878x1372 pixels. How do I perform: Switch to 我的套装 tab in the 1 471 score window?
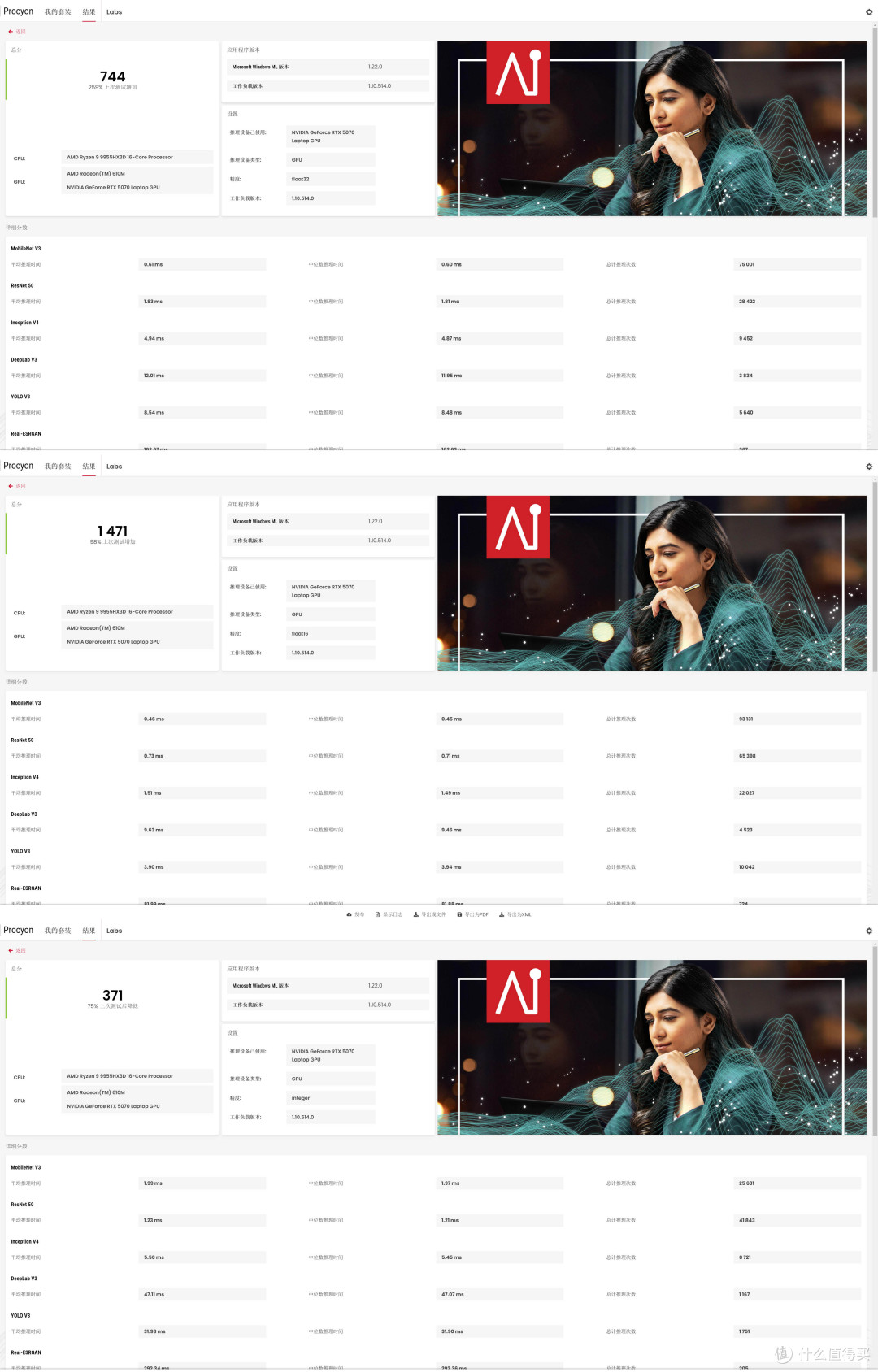pyautogui.click(x=58, y=467)
